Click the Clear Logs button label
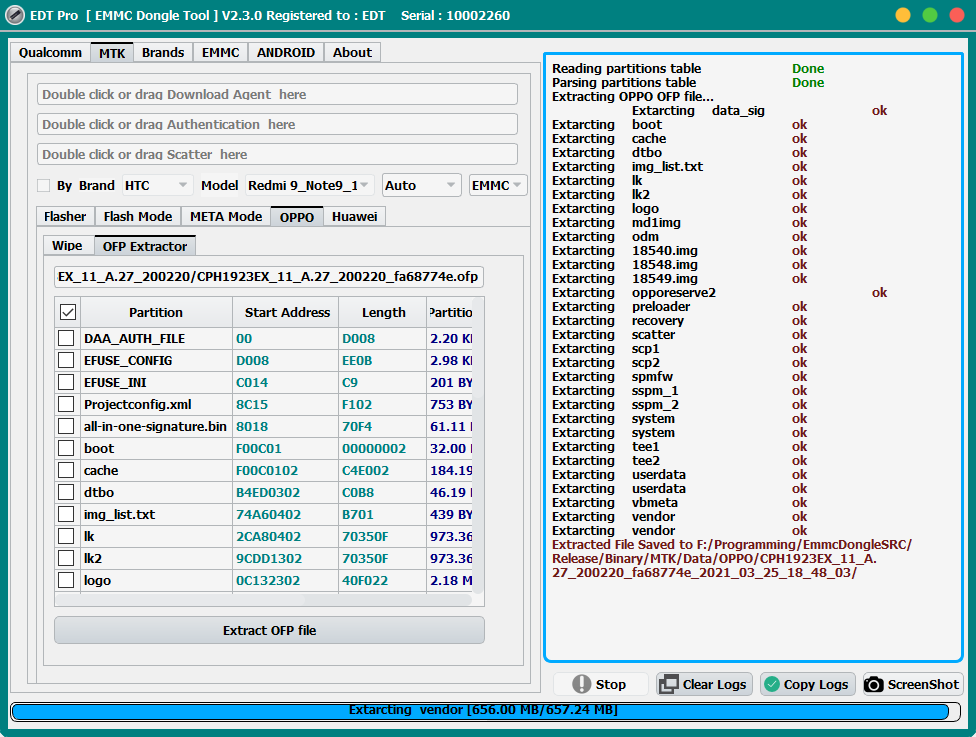976x737 pixels. coord(715,684)
